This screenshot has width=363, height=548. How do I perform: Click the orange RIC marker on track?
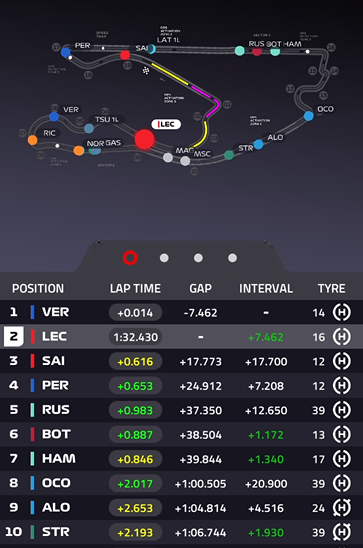32,140
